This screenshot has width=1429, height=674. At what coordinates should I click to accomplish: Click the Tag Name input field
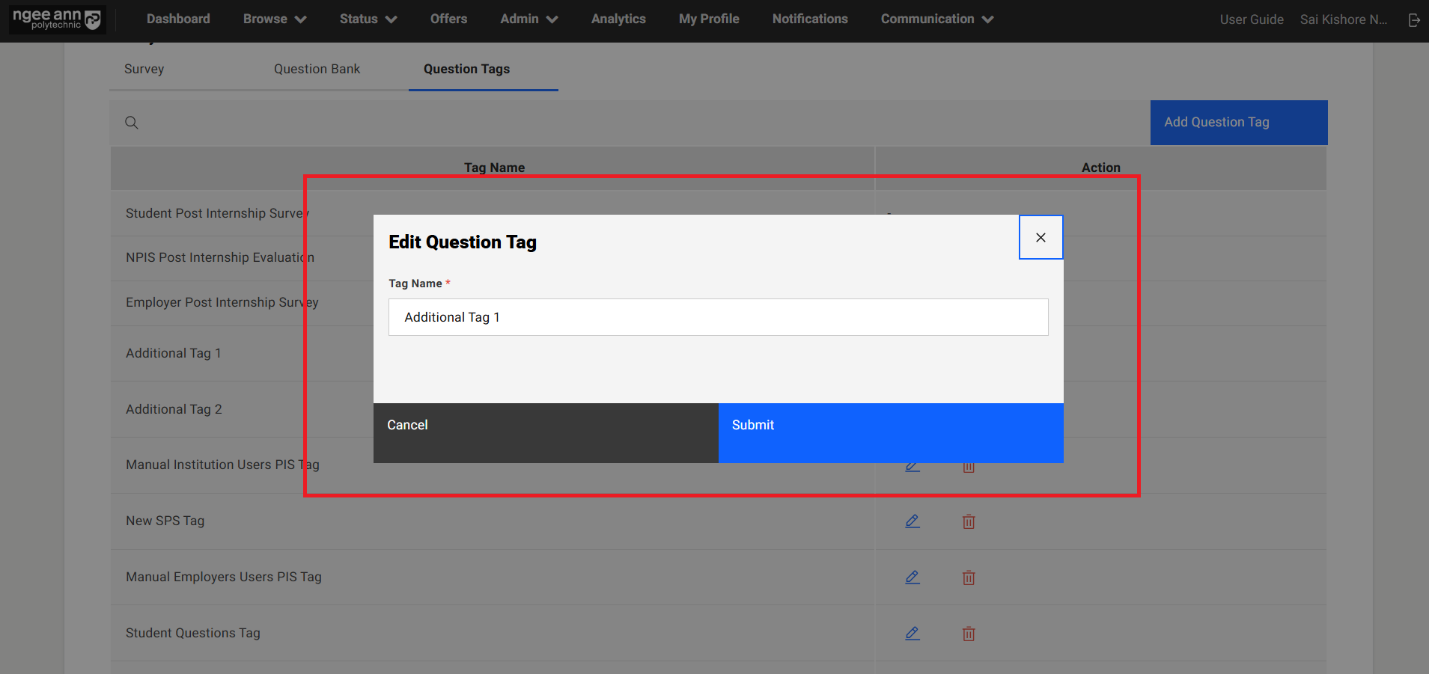coord(718,317)
